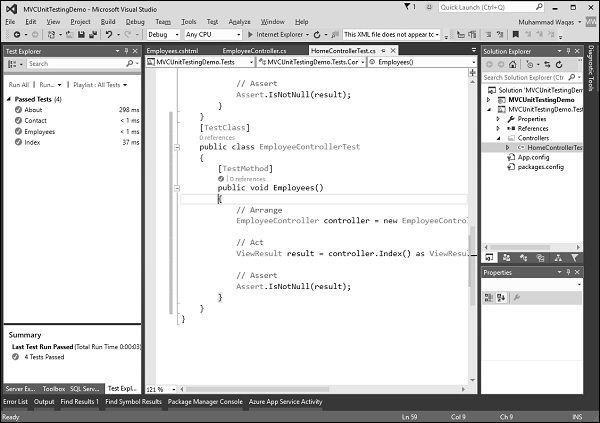Toggle the preview pin on HomeControllerTest.cs tab

383,51
